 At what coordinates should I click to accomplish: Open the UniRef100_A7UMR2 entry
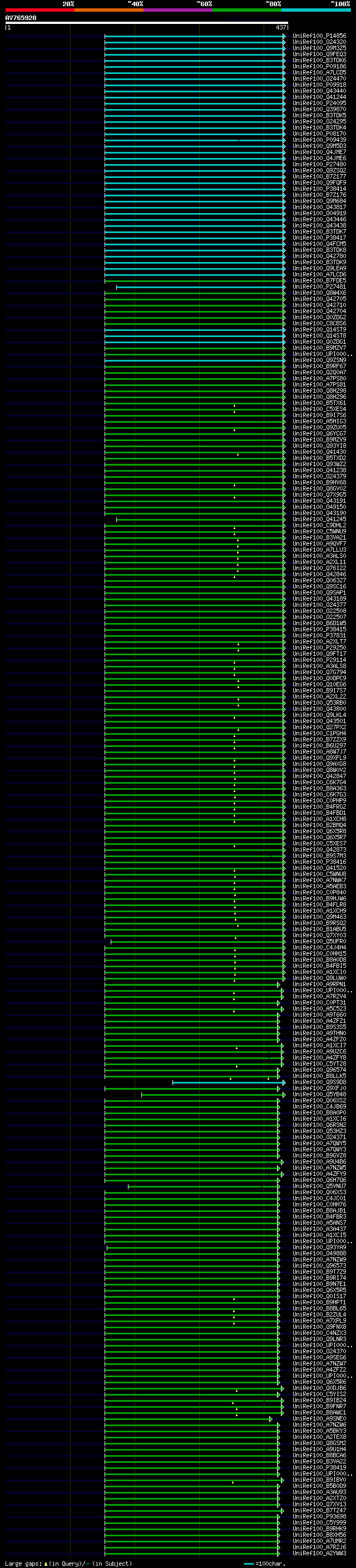[319, 1541]
